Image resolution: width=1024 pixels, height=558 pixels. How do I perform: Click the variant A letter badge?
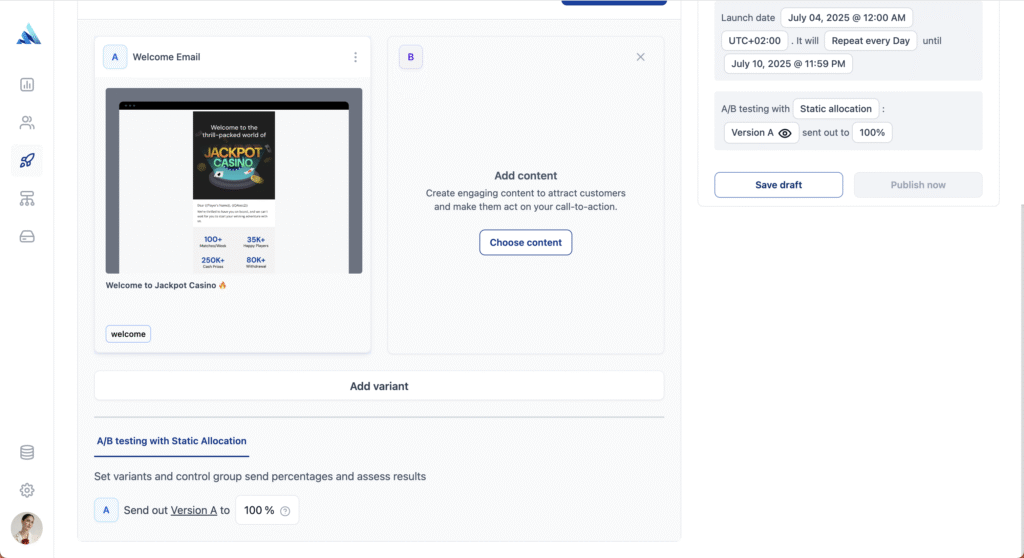tap(115, 57)
